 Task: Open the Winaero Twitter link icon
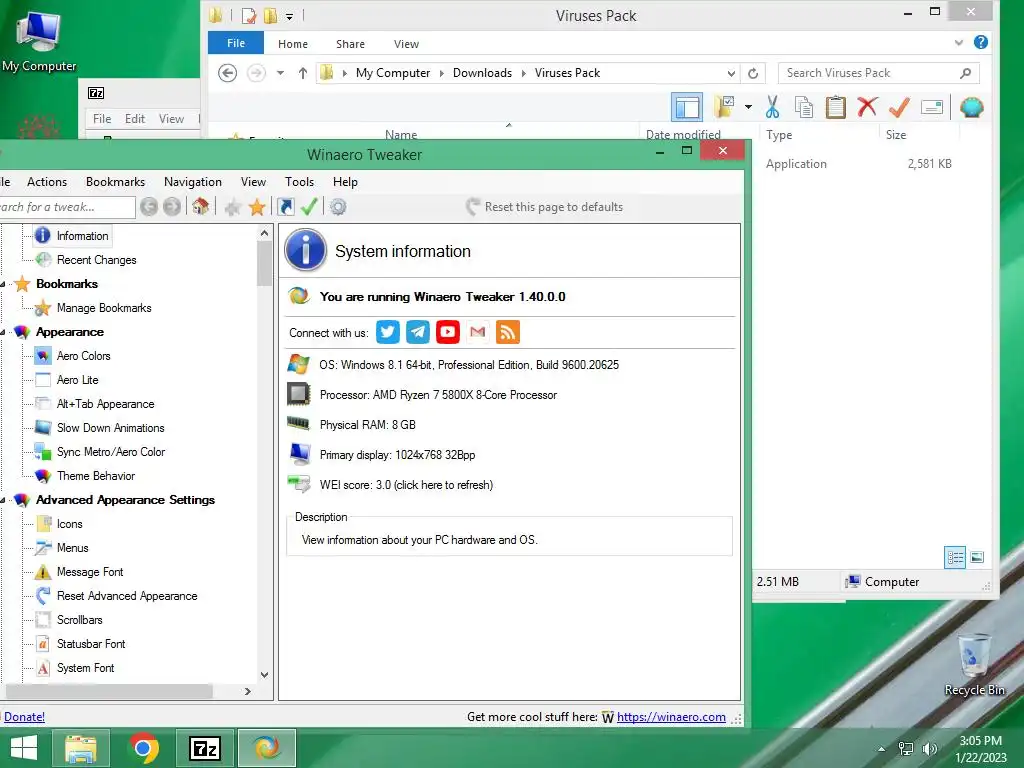click(388, 332)
